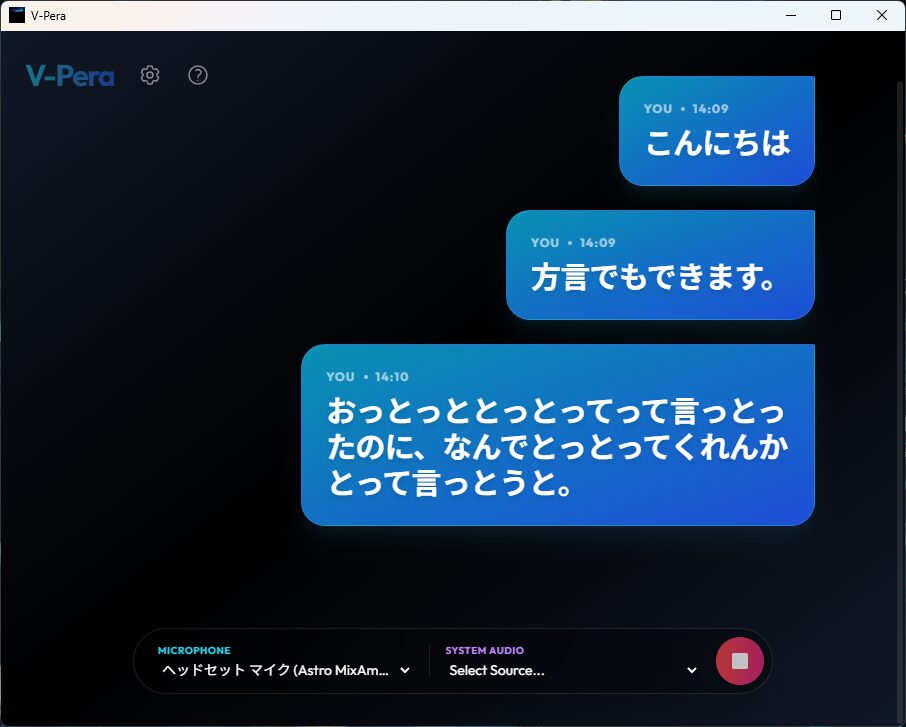The image size is (906, 727).
Task: Click the MICROPHONE label
Action: 194,650
